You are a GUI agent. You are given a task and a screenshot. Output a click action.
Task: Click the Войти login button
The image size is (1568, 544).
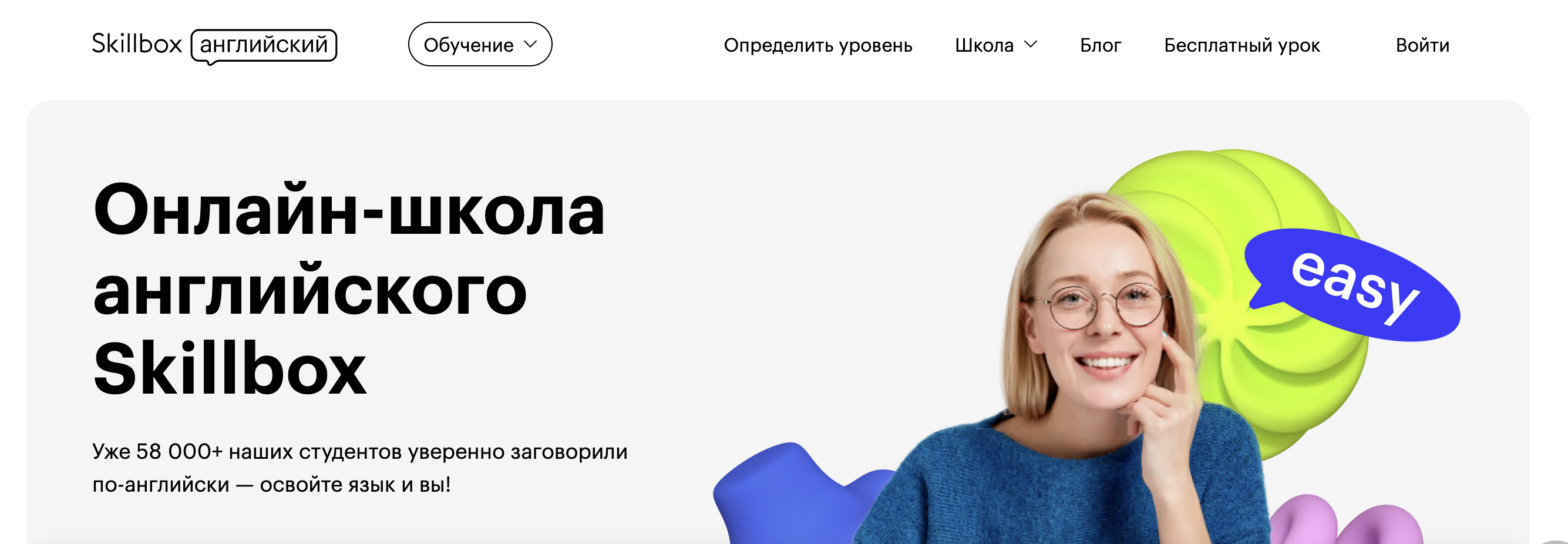pos(1422,45)
